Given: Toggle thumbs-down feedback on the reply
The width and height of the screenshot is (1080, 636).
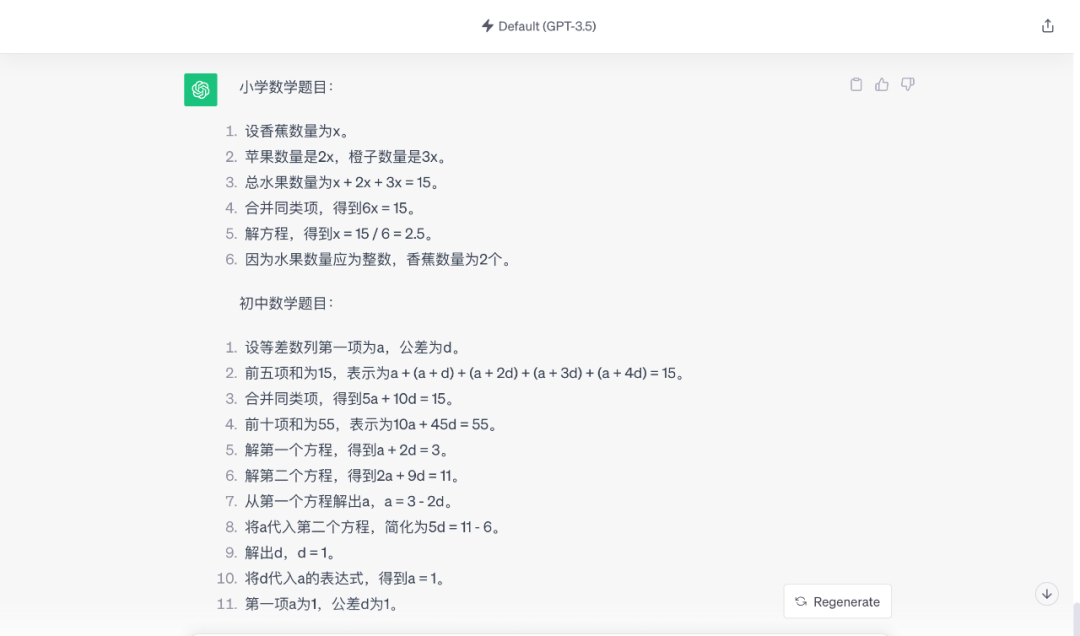Looking at the screenshot, I should 907,84.
